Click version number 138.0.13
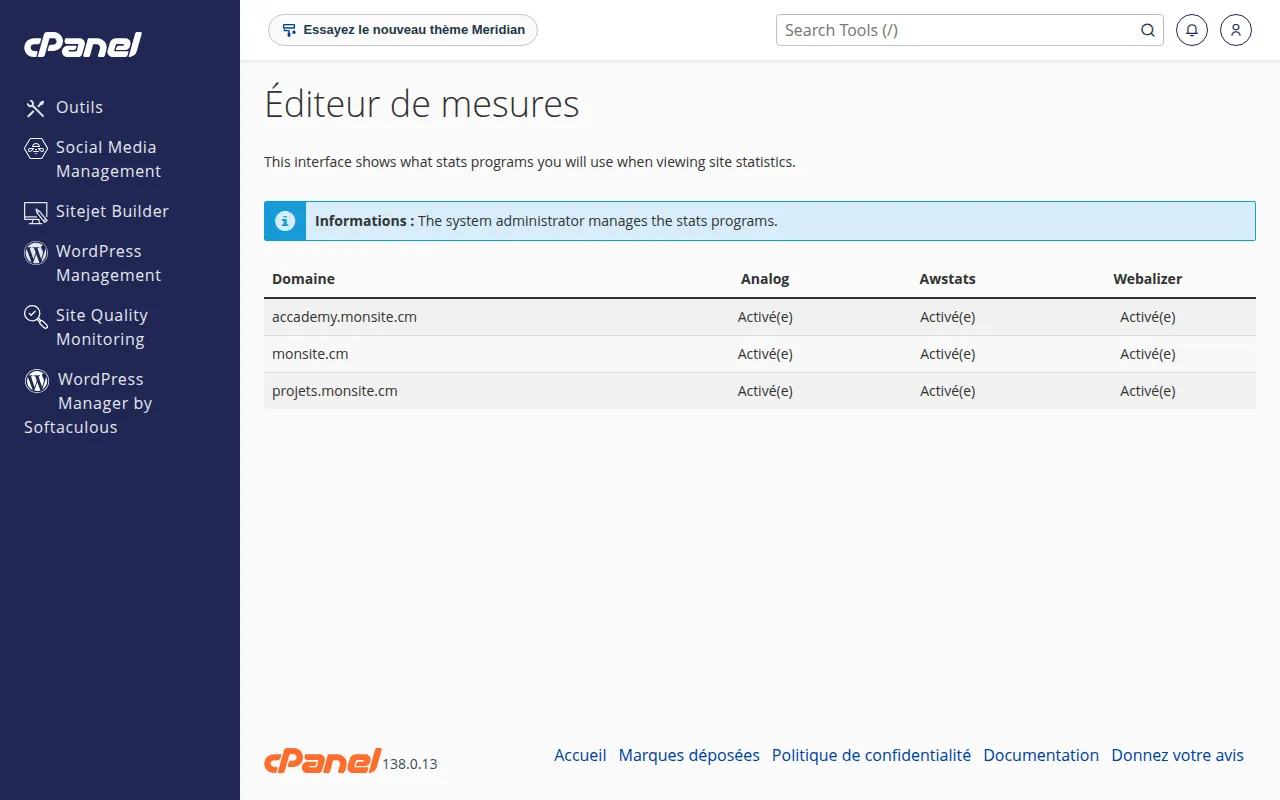The width and height of the screenshot is (1280, 800). 410,764
